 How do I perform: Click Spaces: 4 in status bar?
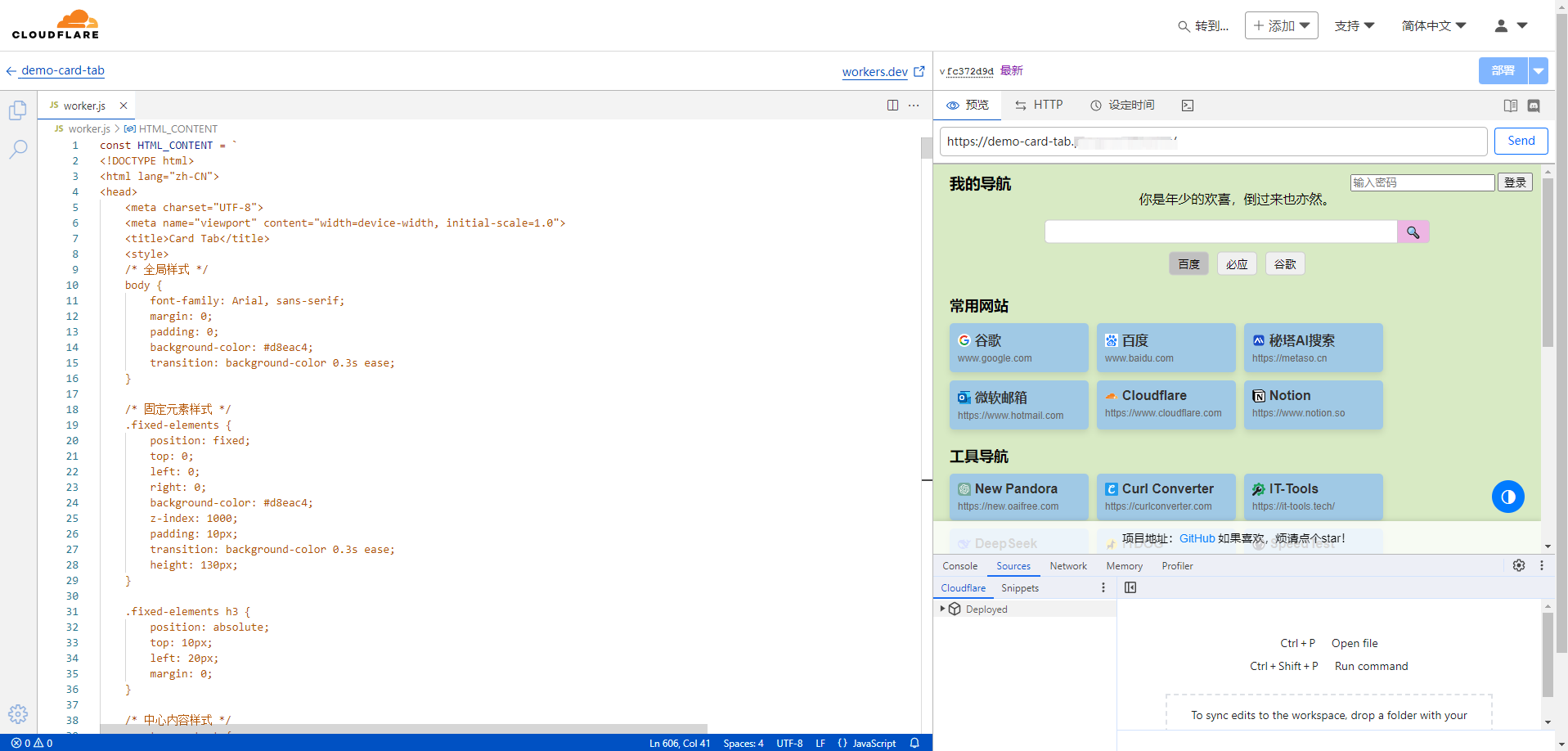744,743
